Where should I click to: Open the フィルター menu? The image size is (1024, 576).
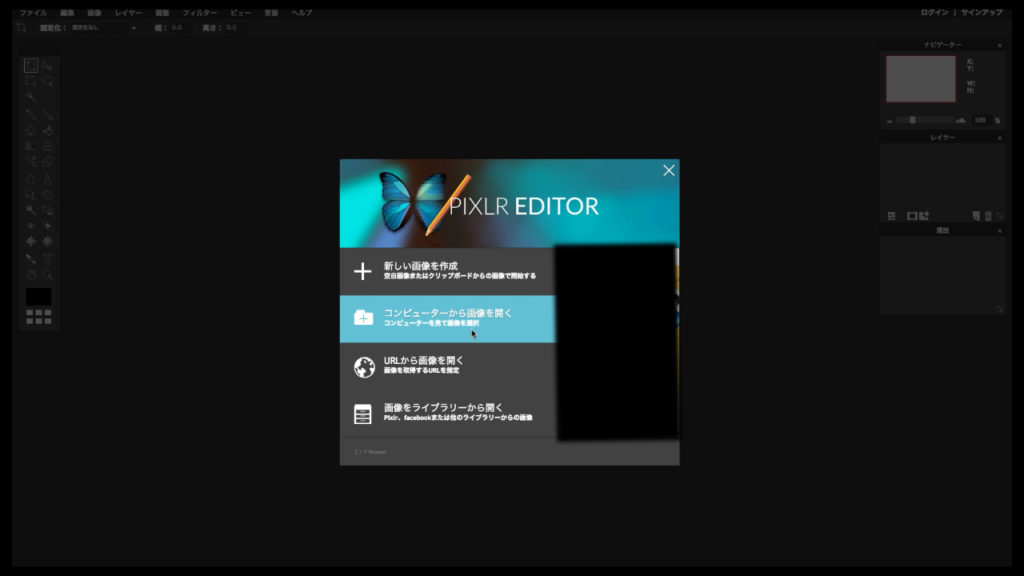[x=200, y=12]
